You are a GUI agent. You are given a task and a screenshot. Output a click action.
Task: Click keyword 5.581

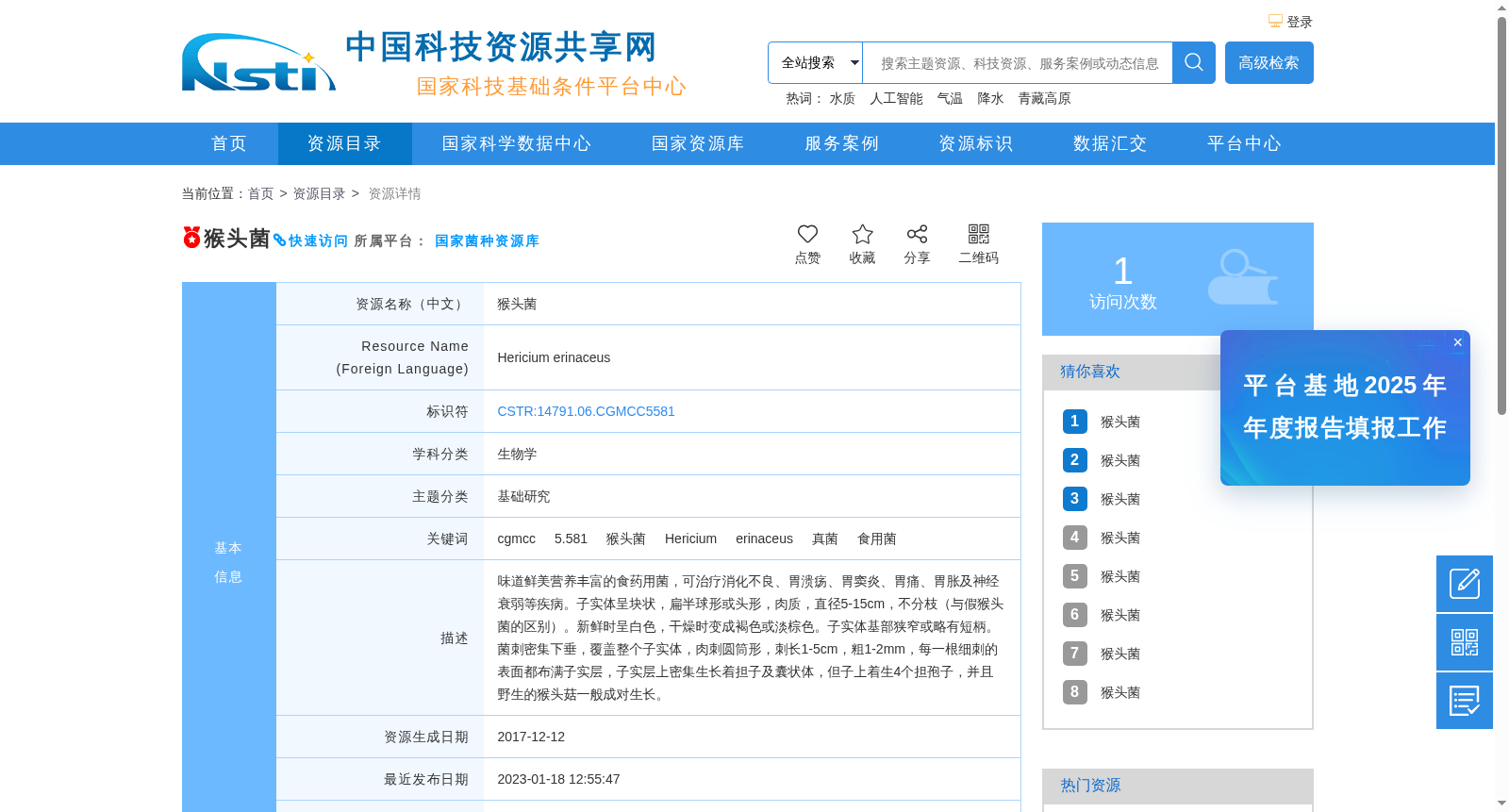point(571,539)
